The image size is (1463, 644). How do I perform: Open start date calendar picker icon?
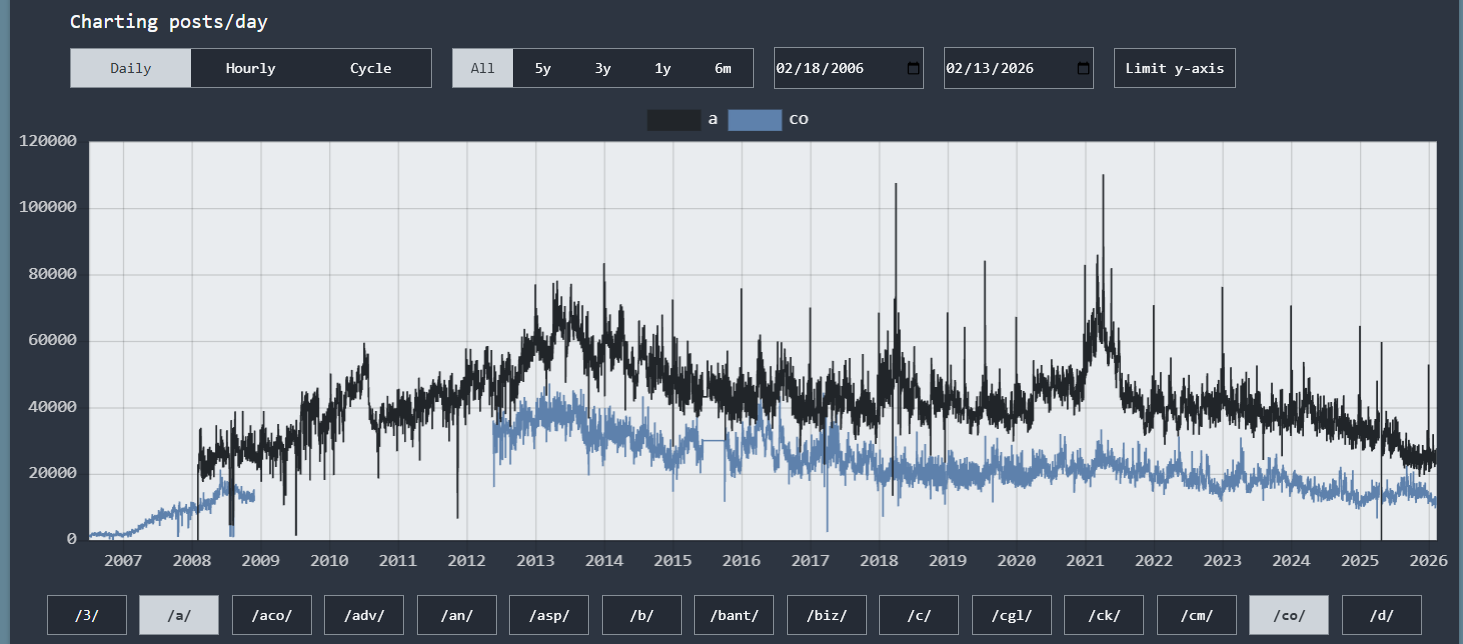[x=913, y=68]
